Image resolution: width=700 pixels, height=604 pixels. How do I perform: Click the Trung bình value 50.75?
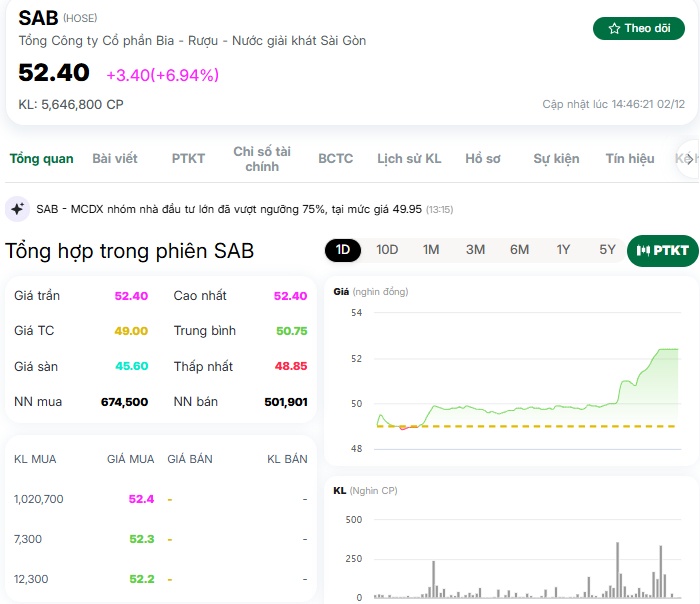click(292, 331)
